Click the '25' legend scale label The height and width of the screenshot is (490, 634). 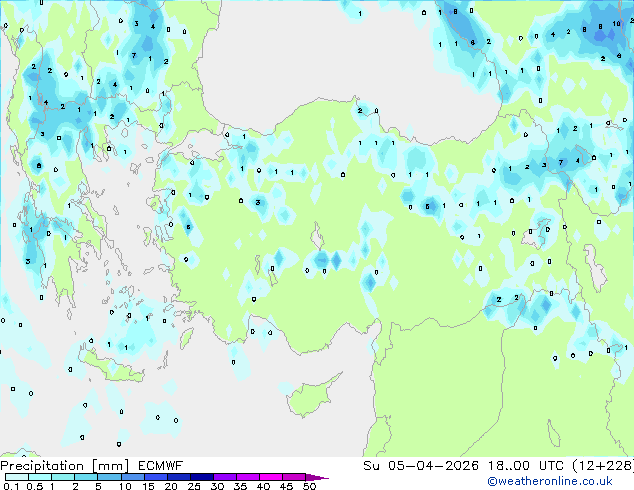coord(194,486)
